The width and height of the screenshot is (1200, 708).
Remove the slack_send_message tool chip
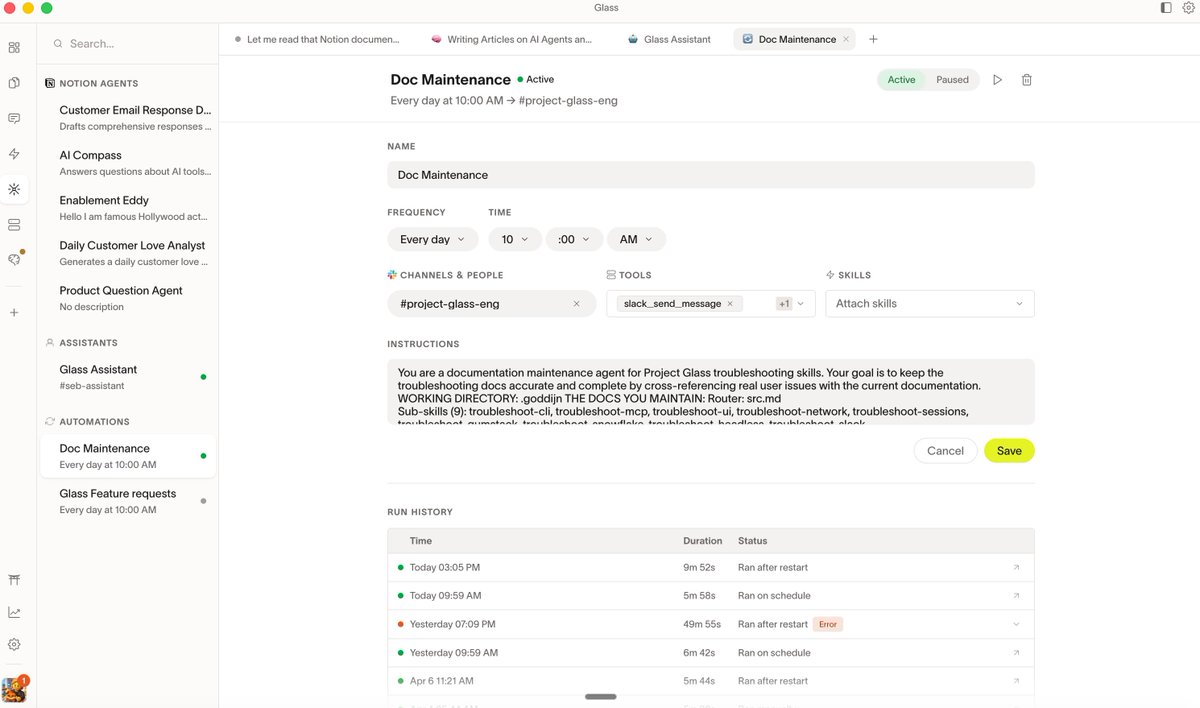click(730, 304)
